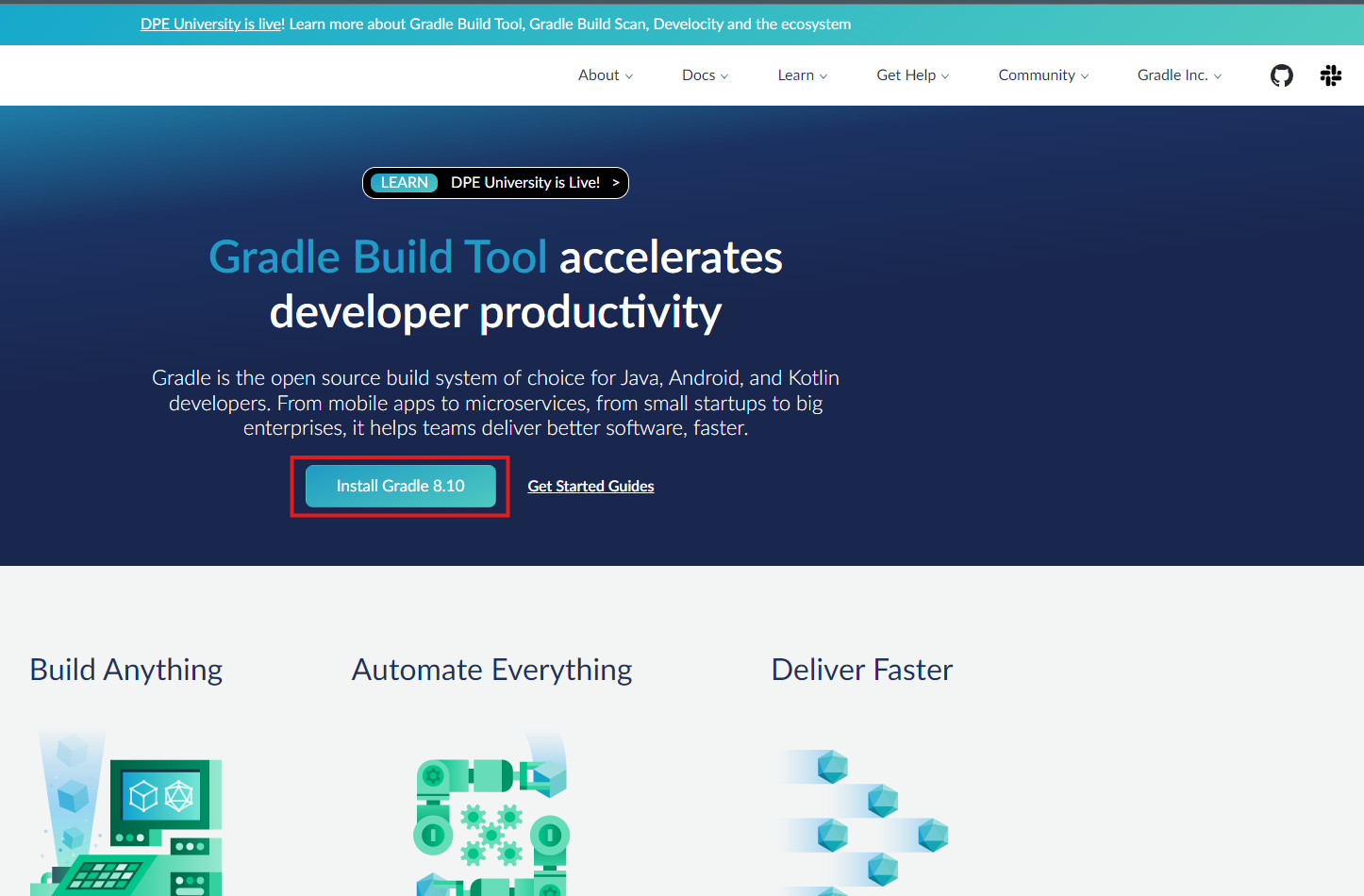Click the Deliver Faster illustration
1364x896 pixels.
[x=862, y=821]
